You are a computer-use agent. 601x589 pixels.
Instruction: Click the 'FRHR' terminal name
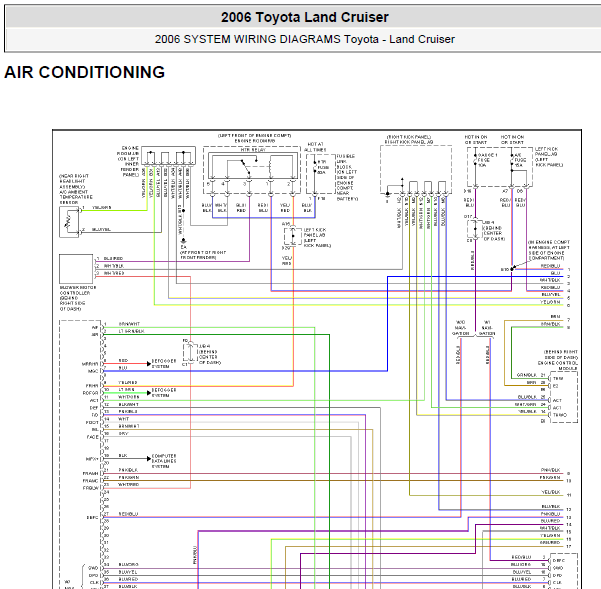(x=92, y=386)
